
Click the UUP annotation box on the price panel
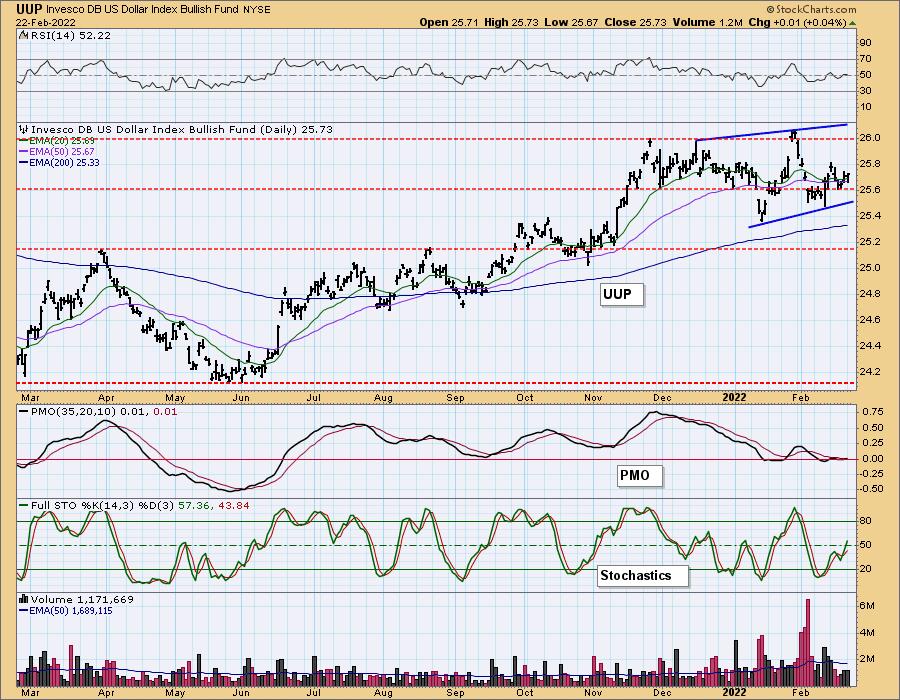(x=622, y=295)
